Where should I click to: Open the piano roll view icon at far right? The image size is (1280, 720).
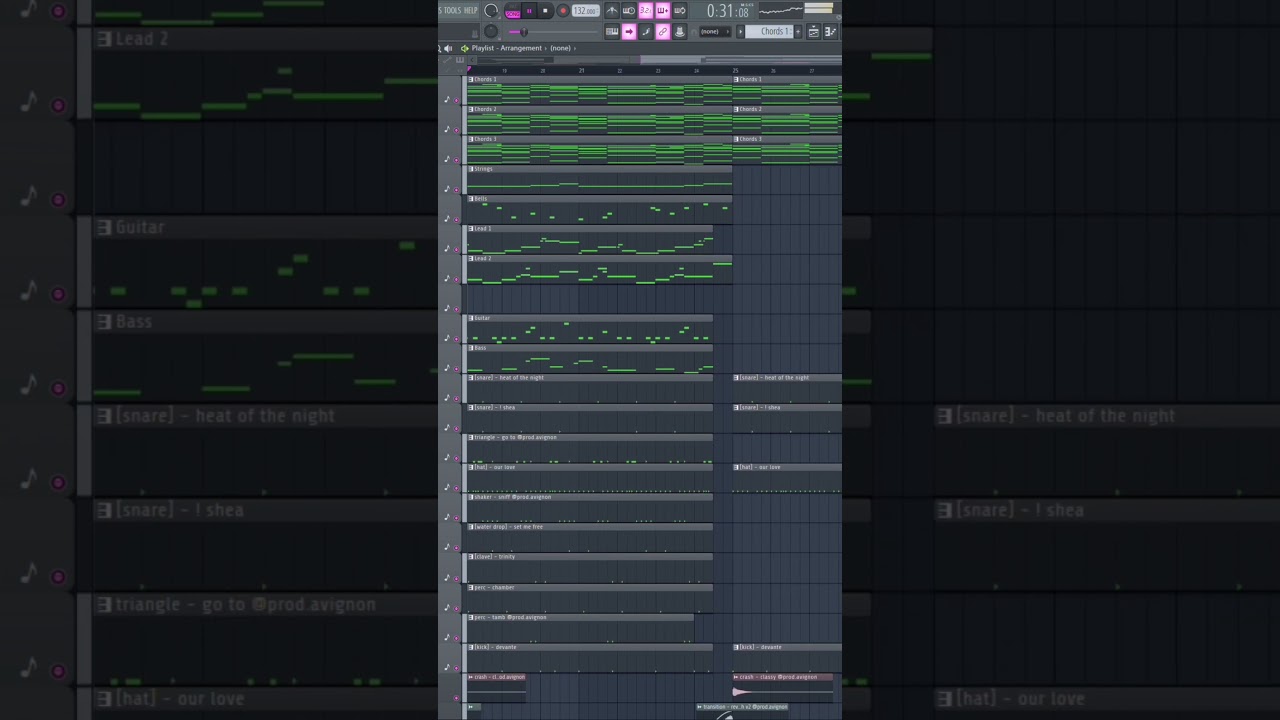click(x=830, y=32)
